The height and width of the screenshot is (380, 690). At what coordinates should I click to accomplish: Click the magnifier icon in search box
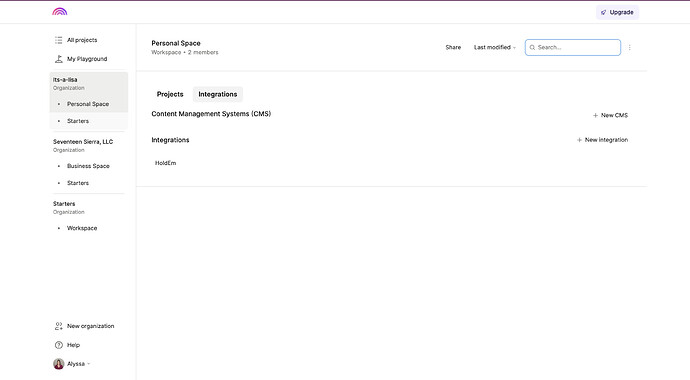[532, 48]
